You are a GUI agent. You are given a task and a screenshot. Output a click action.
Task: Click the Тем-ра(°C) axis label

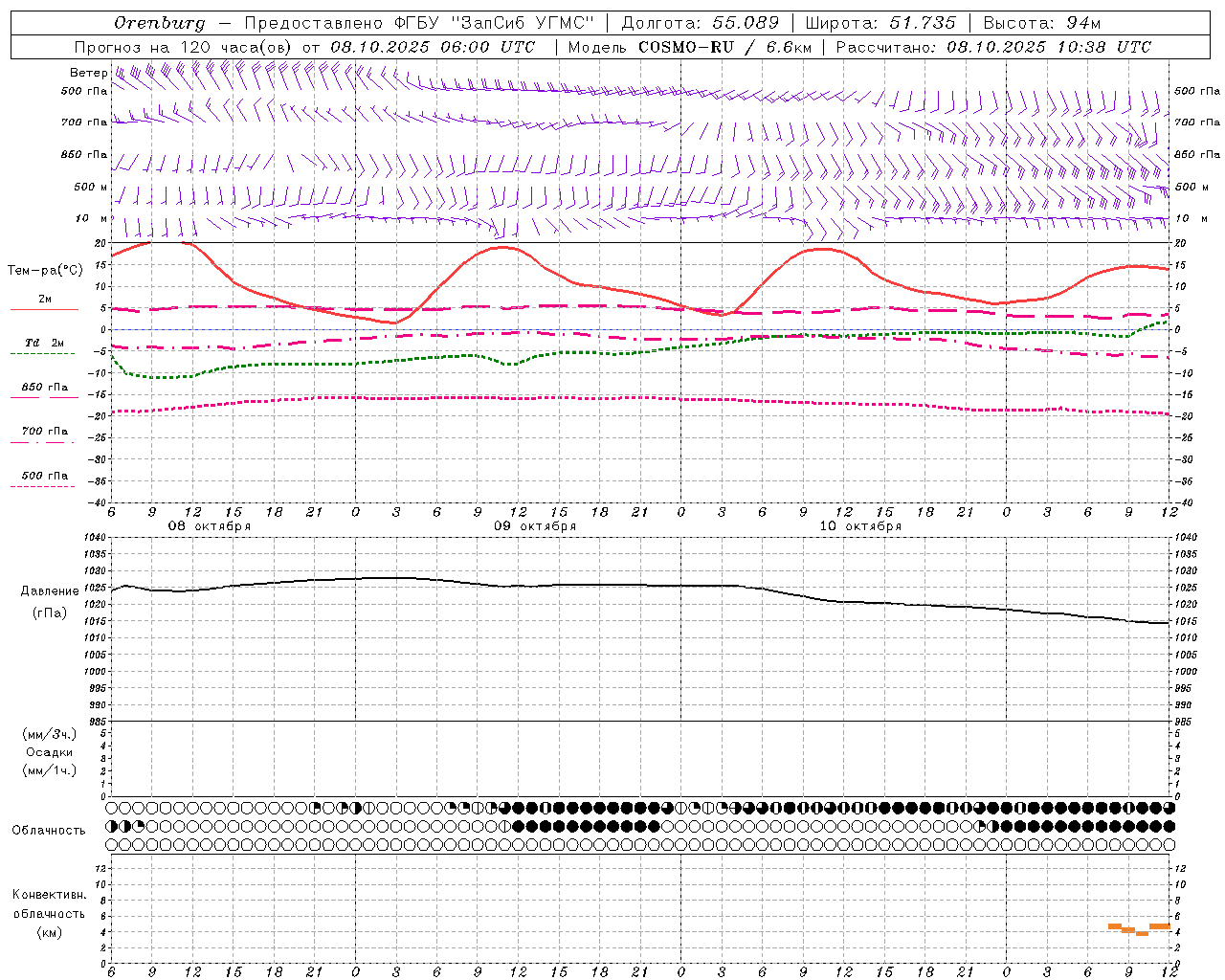pyautogui.click(x=45, y=271)
